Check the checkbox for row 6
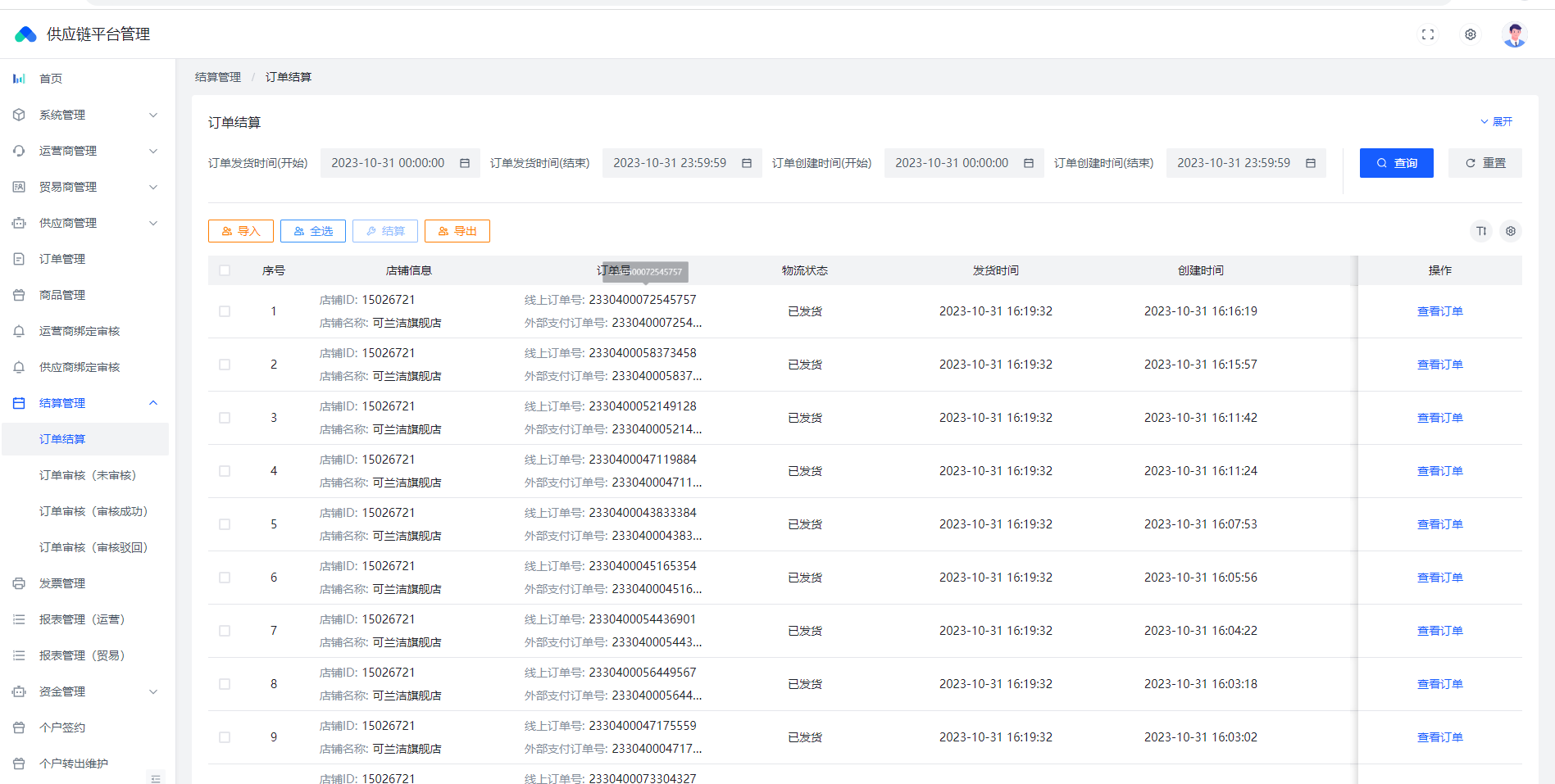The width and height of the screenshot is (1555, 784). click(x=225, y=578)
